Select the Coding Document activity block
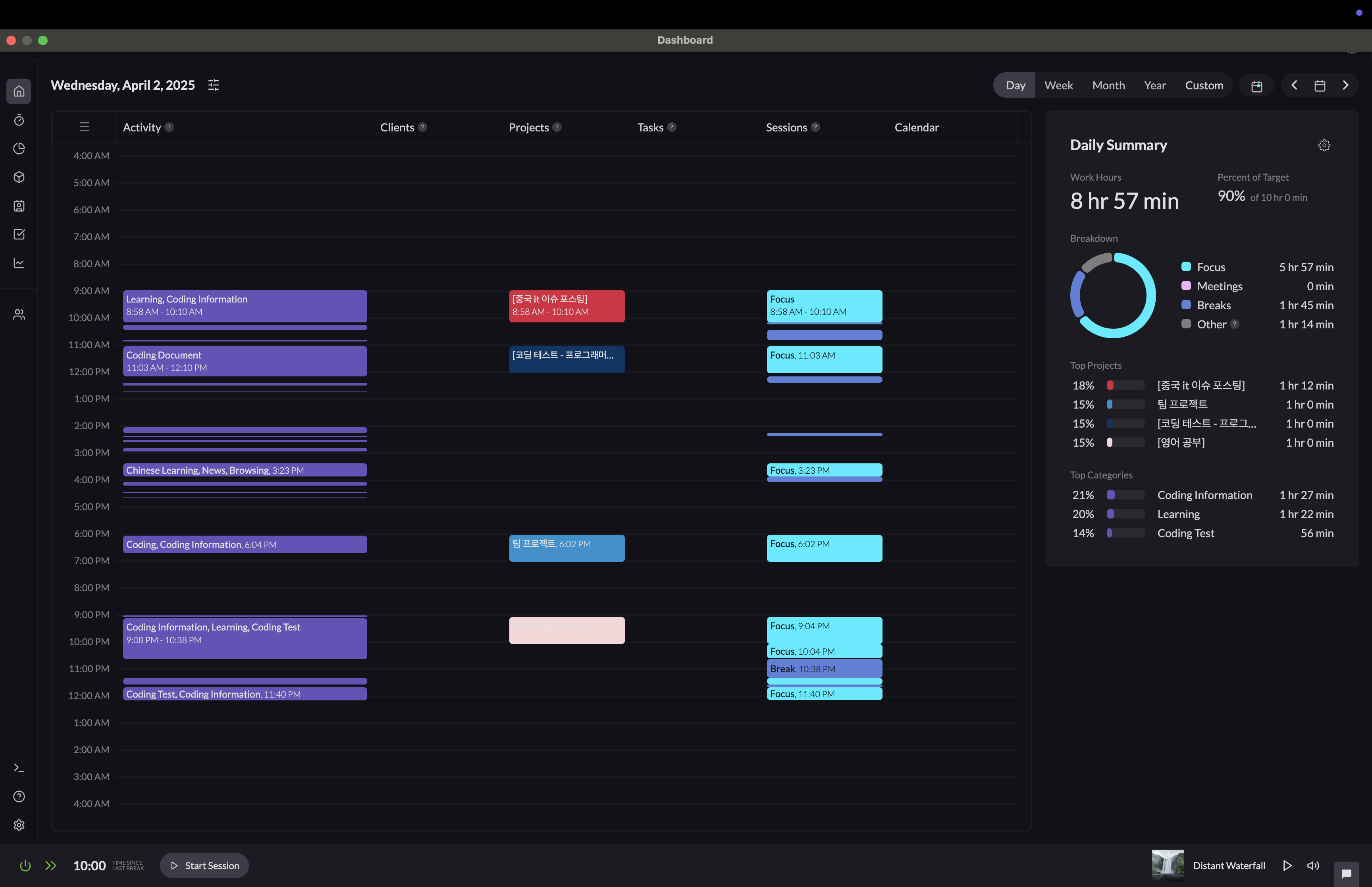Image resolution: width=1372 pixels, height=887 pixels. click(245, 361)
